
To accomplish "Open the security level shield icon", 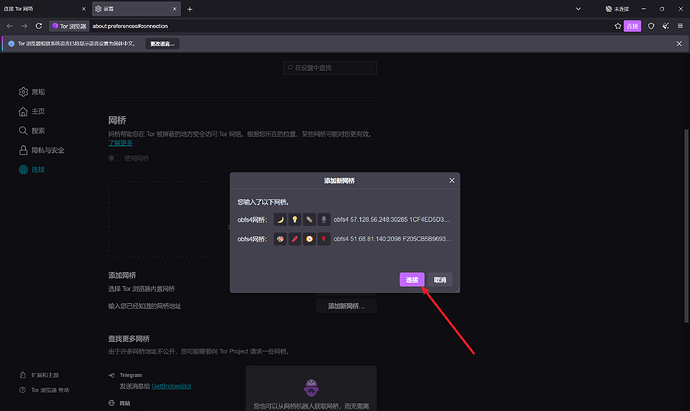I will (x=651, y=26).
